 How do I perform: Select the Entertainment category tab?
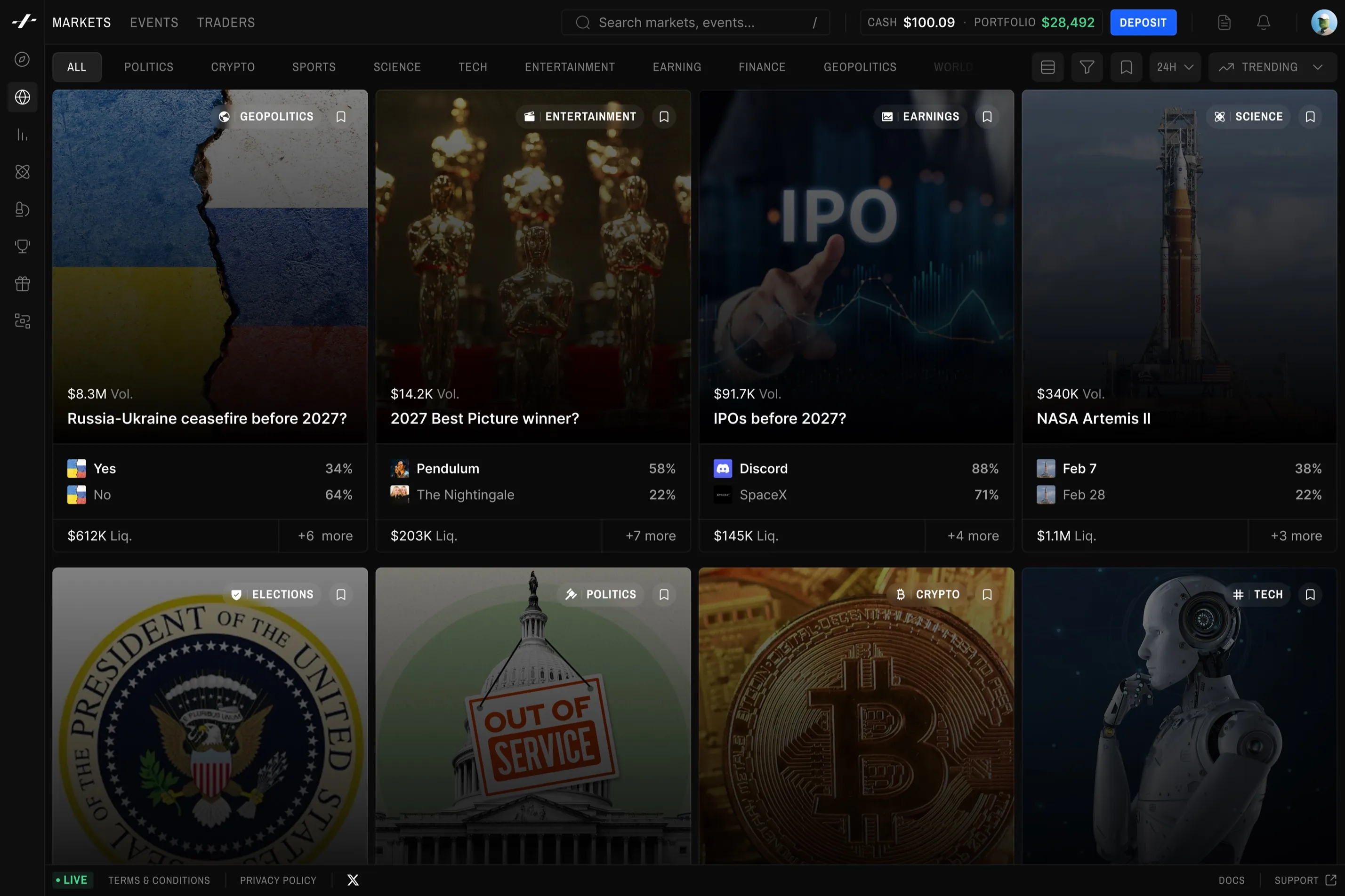(569, 67)
